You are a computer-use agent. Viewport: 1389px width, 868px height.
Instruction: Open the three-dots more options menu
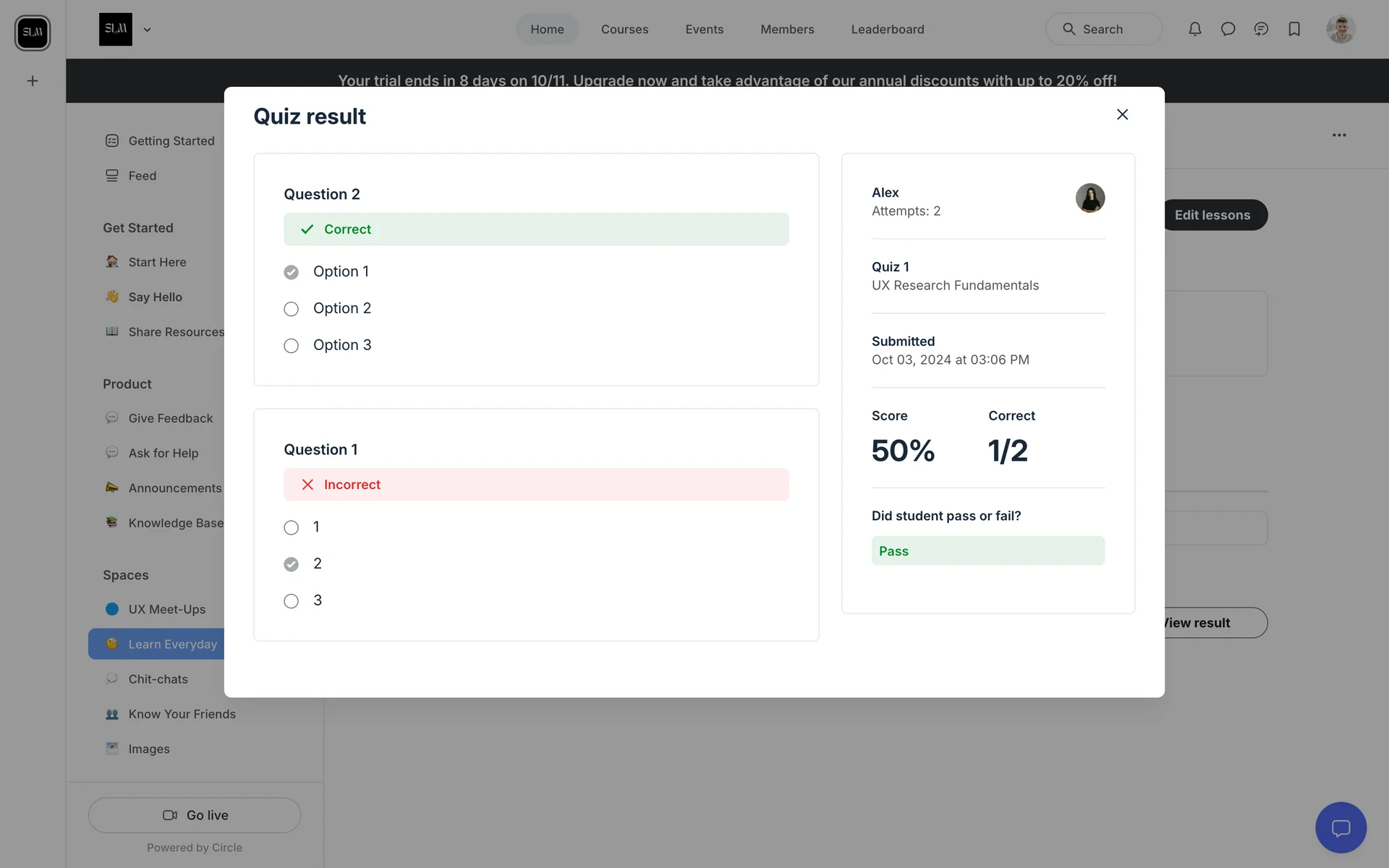click(1339, 135)
